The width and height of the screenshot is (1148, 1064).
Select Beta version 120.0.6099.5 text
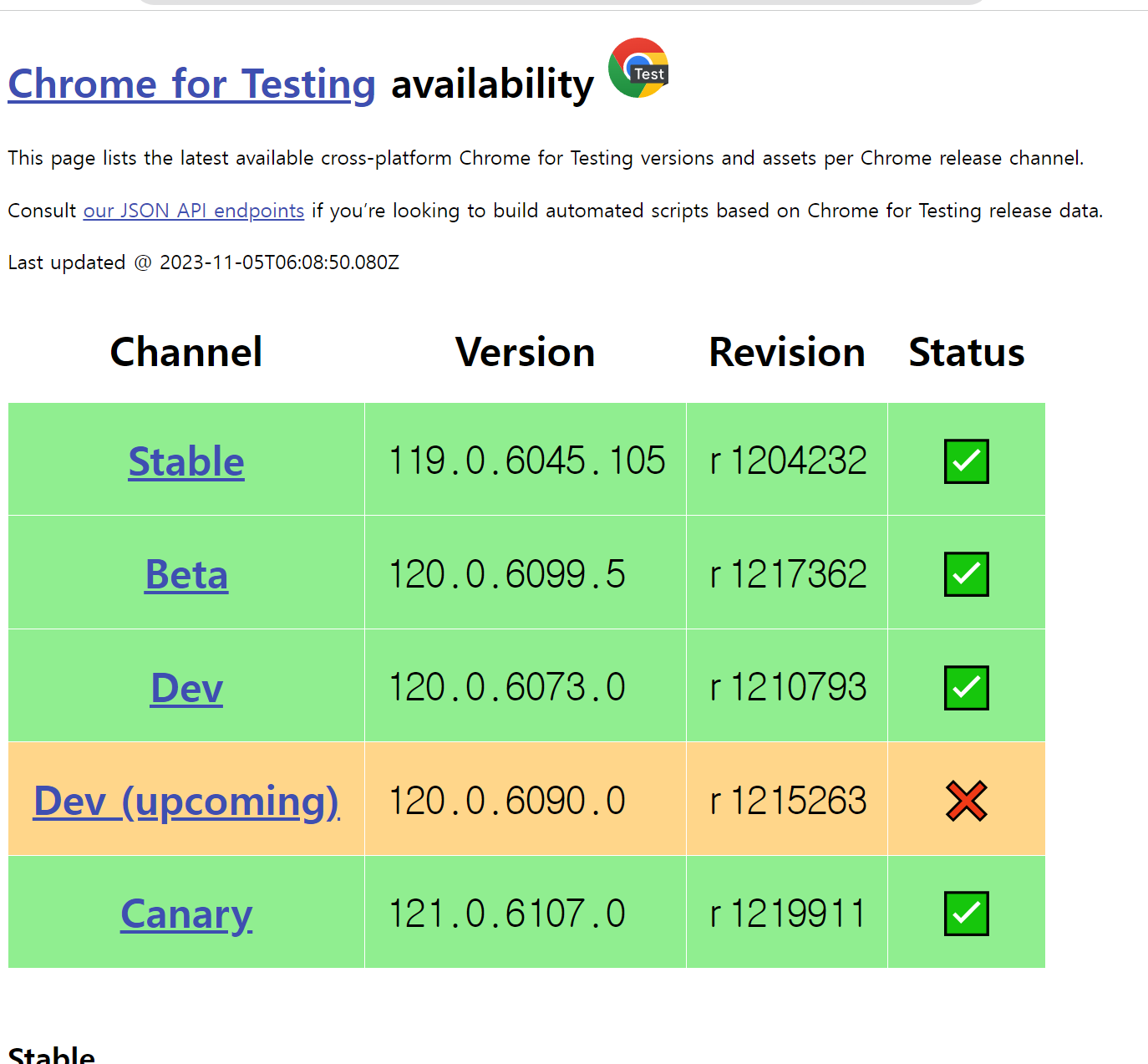[x=507, y=574]
